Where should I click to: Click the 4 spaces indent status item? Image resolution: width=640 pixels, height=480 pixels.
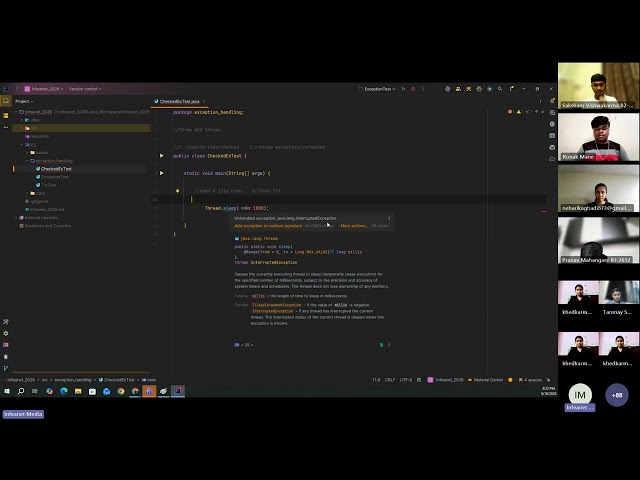[x=530, y=380]
